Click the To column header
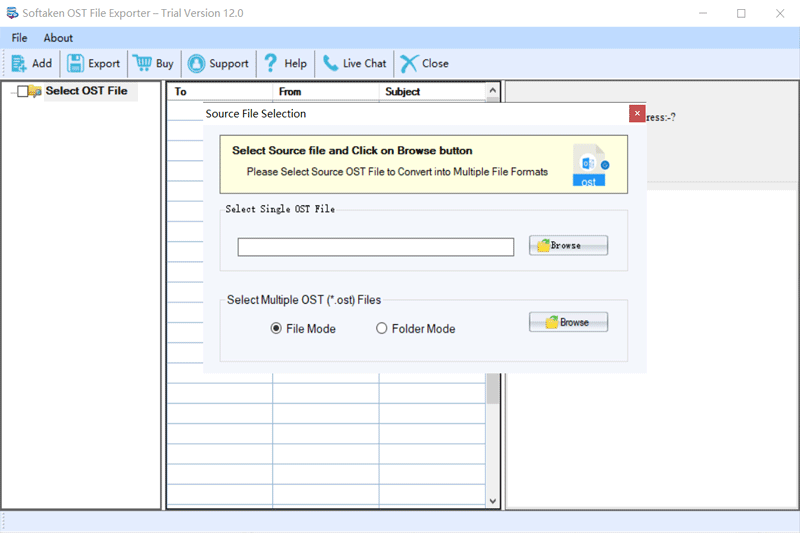800x533 pixels. pos(220,92)
